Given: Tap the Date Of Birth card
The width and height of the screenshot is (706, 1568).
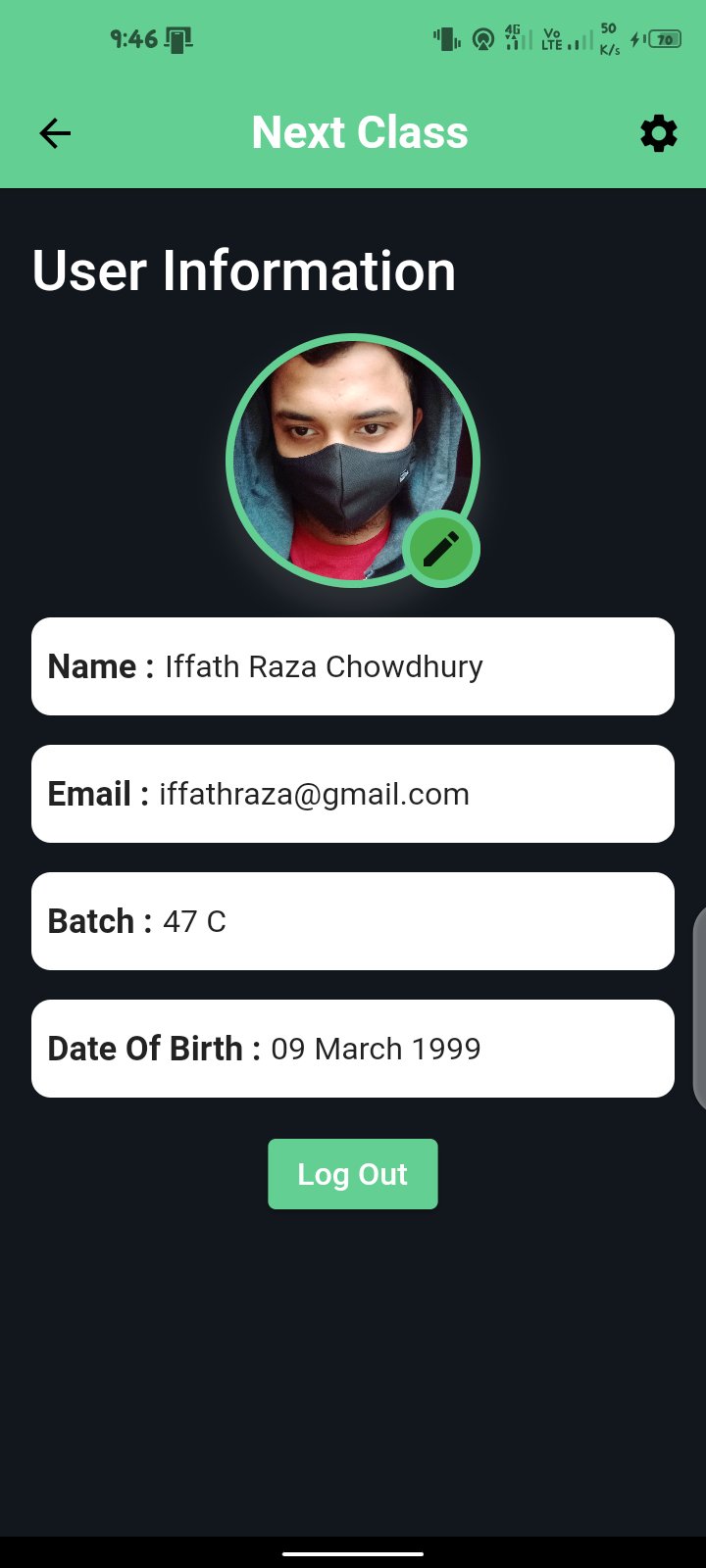Looking at the screenshot, I should (x=353, y=1049).
